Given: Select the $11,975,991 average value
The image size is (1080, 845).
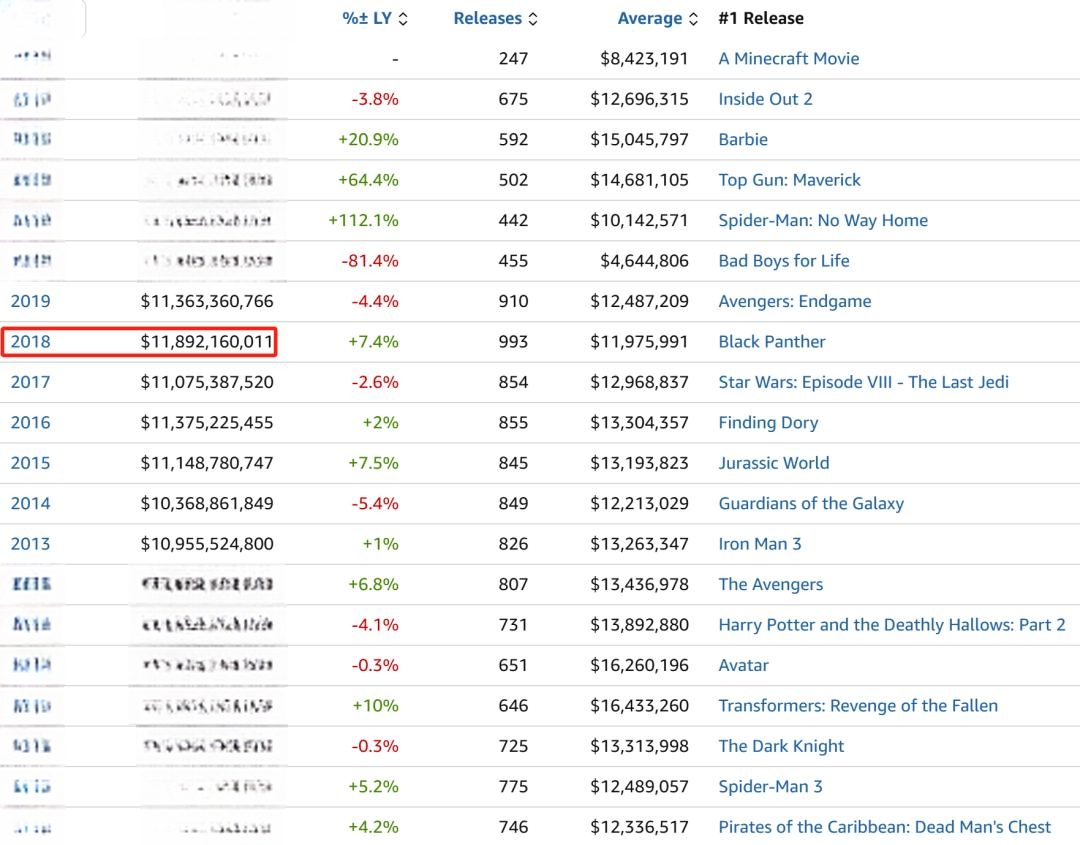Looking at the screenshot, I should (639, 342).
